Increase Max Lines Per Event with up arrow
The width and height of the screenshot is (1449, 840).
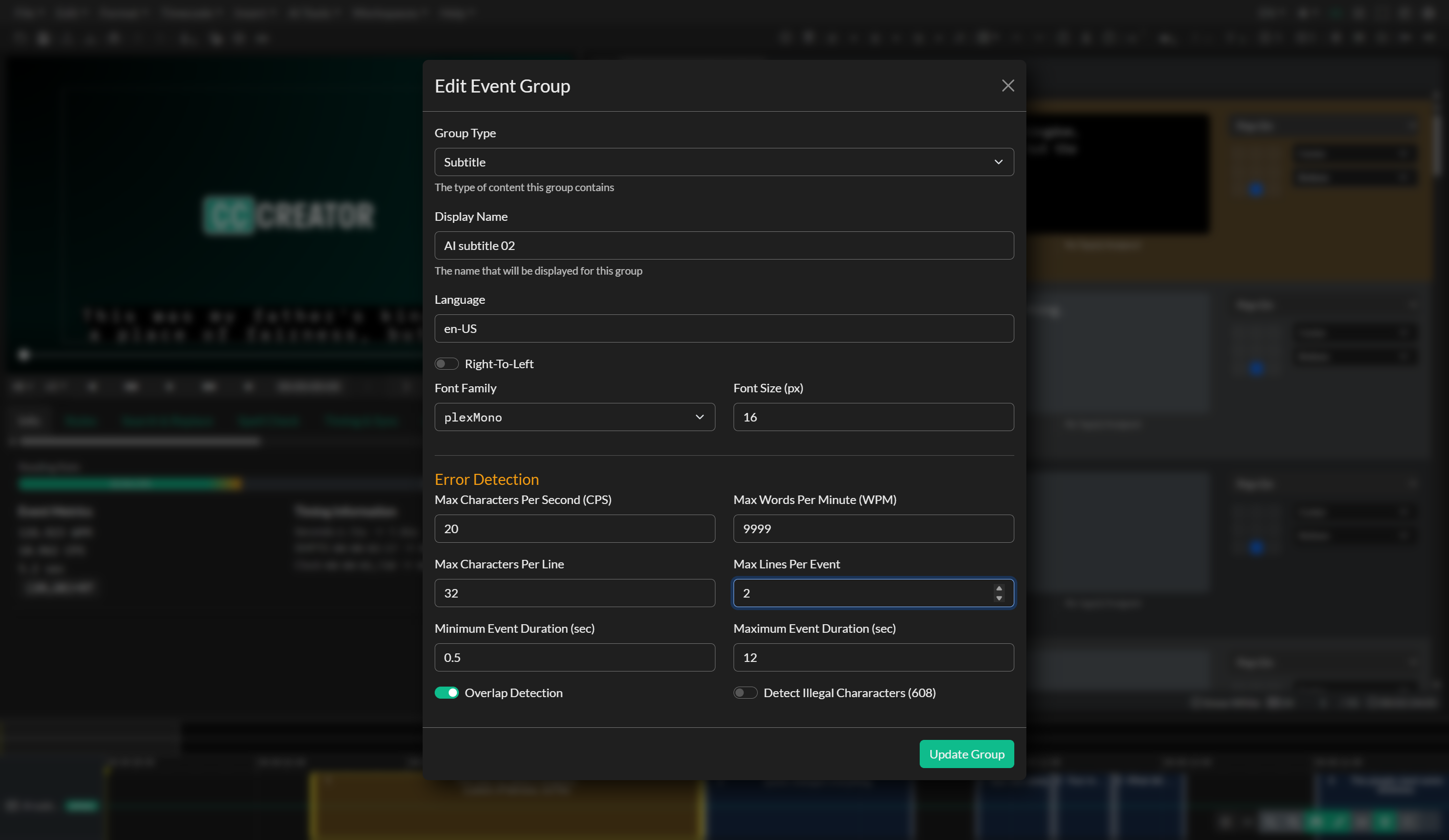[x=999, y=588]
